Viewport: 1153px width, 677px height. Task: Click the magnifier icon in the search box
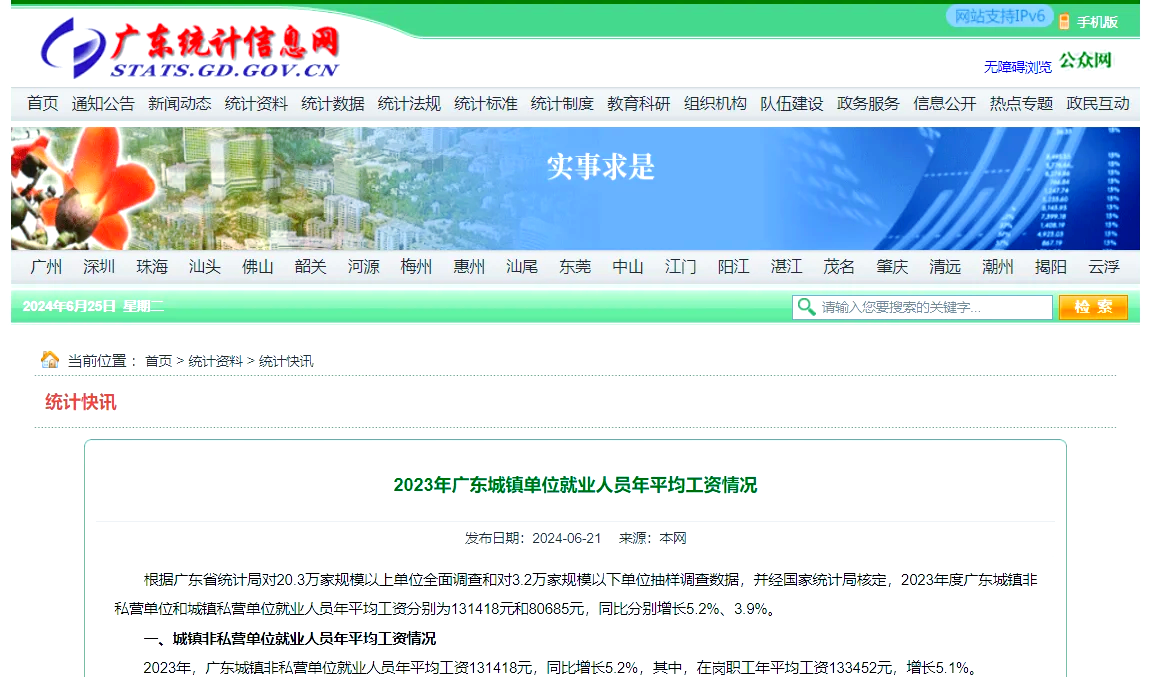[806, 307]
